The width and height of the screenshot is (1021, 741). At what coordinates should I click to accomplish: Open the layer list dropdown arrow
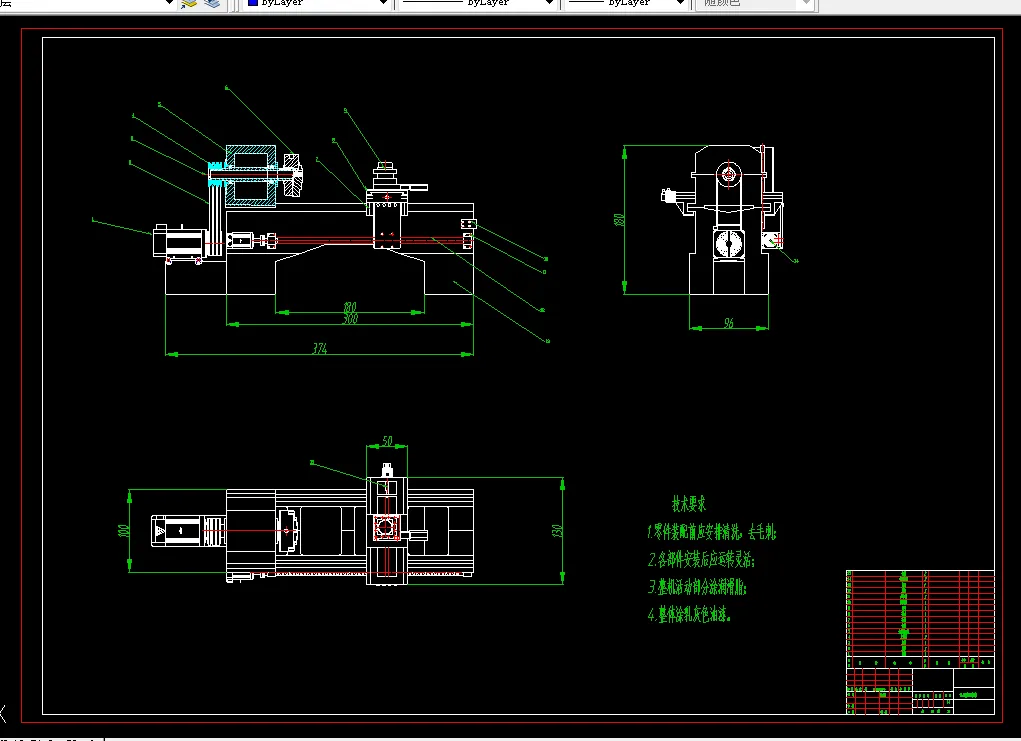coord(169,3)
